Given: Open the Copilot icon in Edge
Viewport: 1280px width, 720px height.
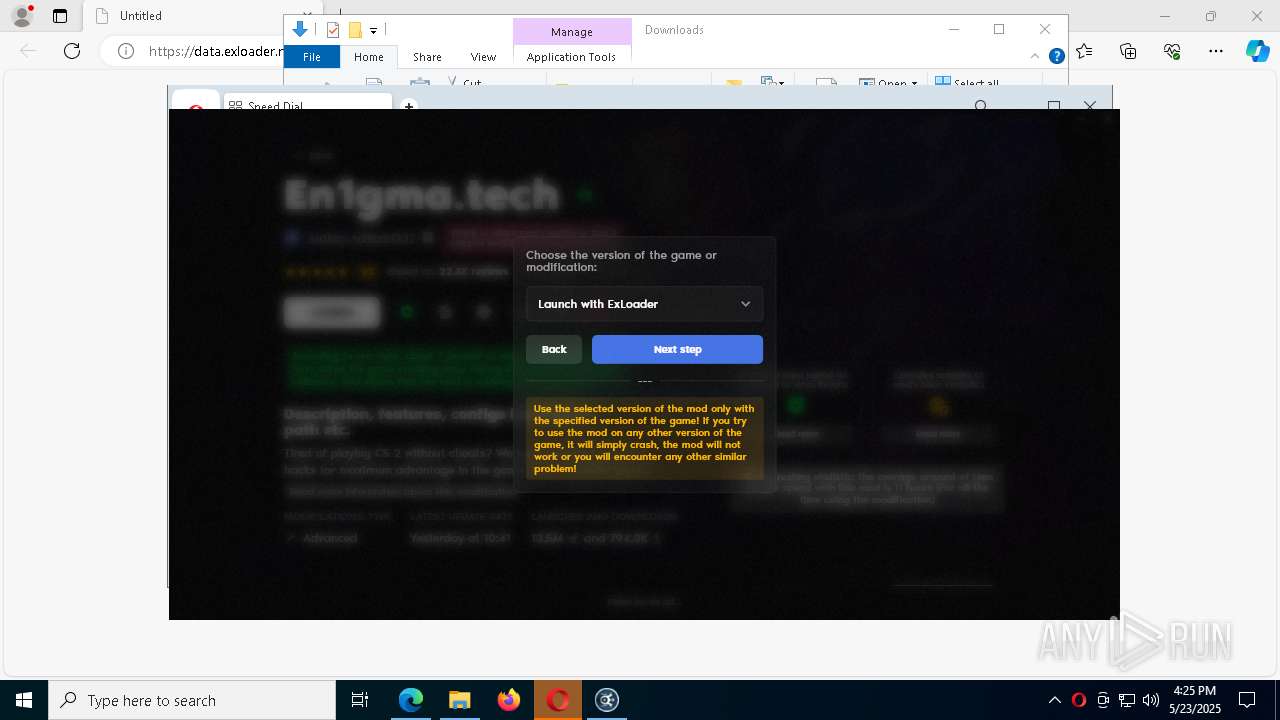Looking at the screenshot, I should 1257,51.
